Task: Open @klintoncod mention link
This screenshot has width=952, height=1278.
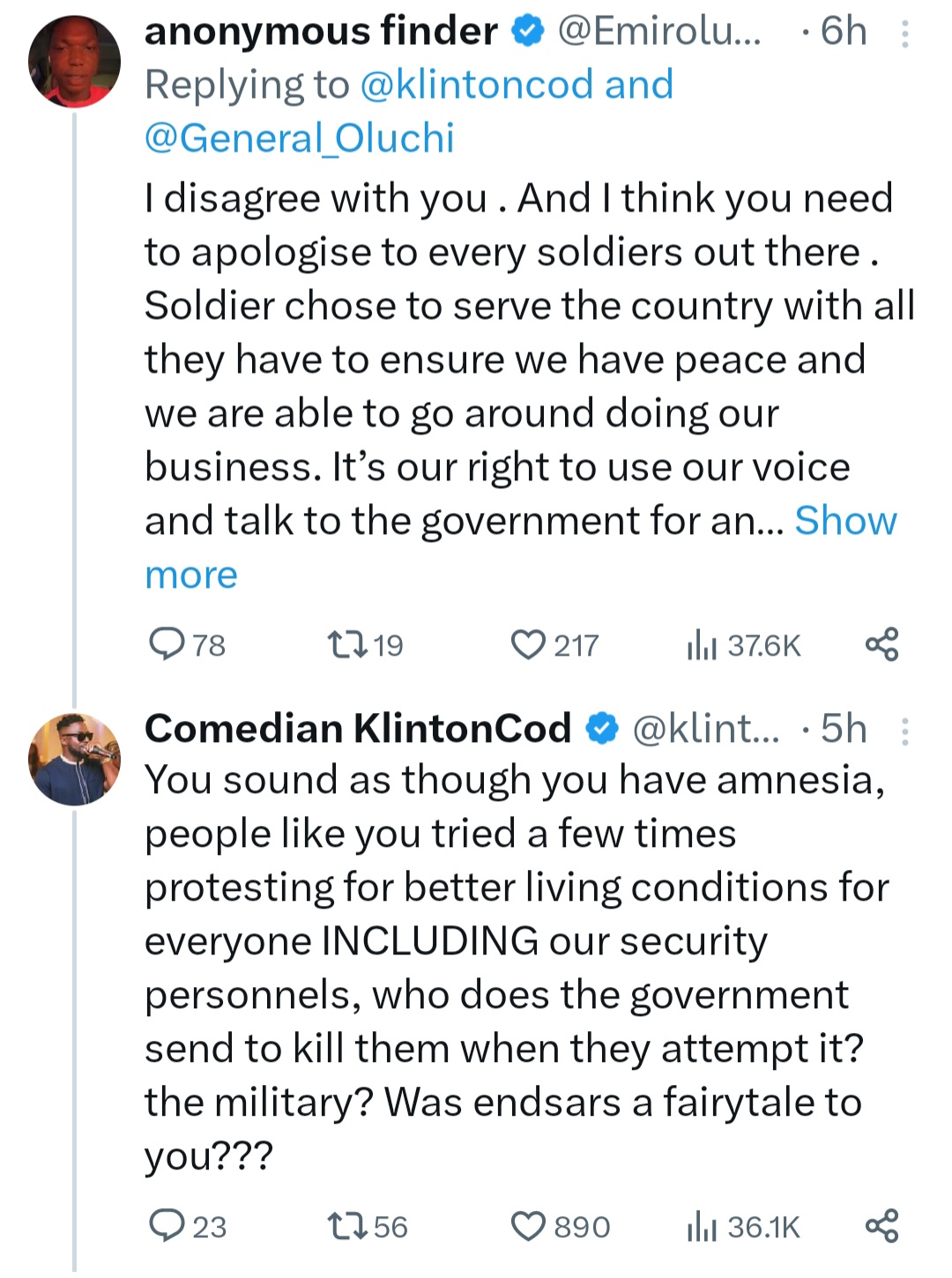Action: (476, 85)
